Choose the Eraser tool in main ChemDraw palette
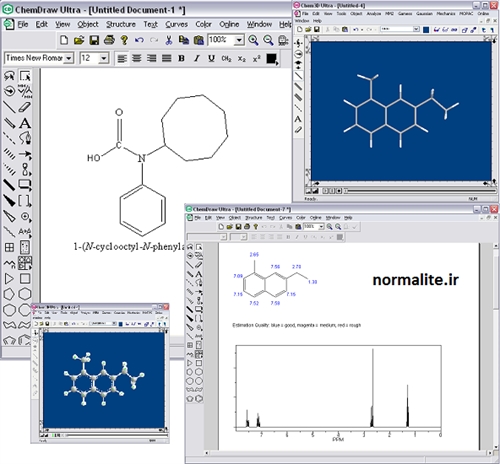500x464 pixels. (x=25, y=107)
